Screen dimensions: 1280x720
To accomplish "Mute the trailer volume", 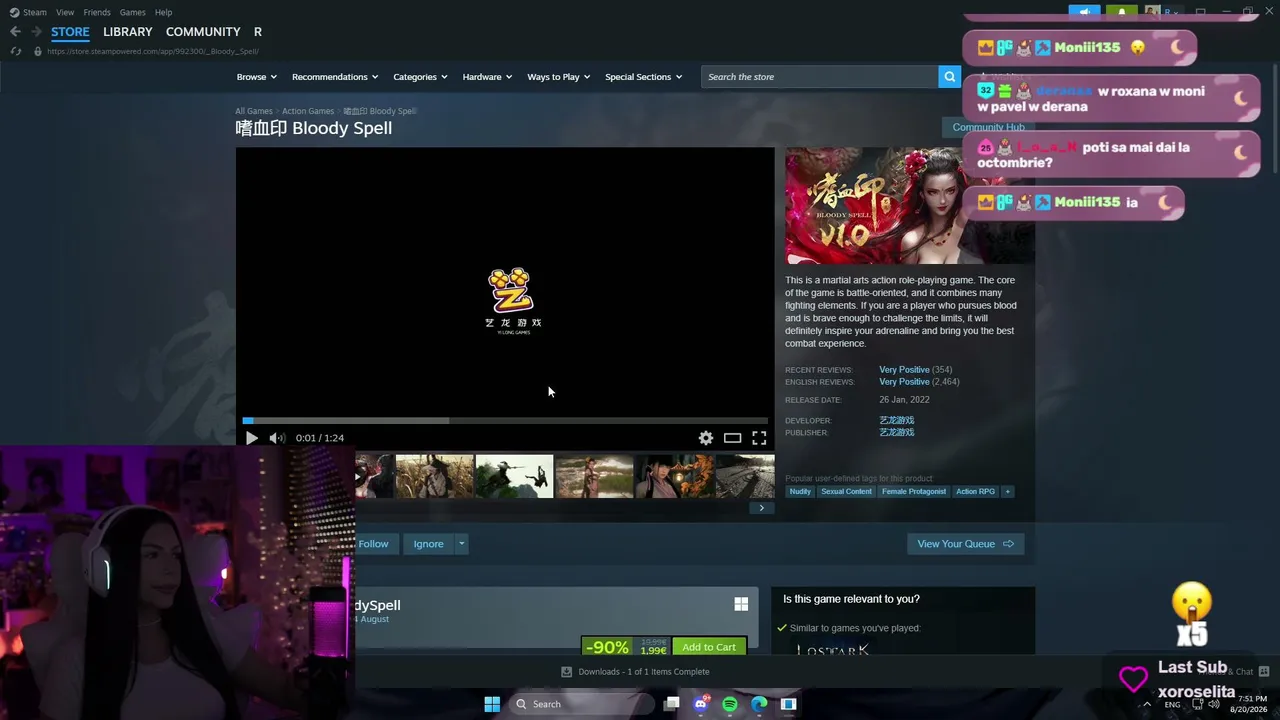I will click(x=277, y=438).
